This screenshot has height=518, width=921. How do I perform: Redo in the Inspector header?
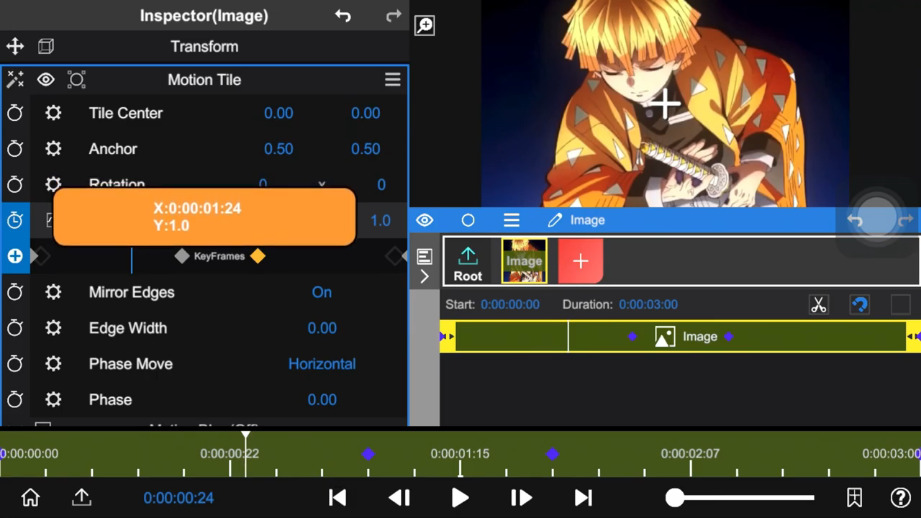(394, 16)
